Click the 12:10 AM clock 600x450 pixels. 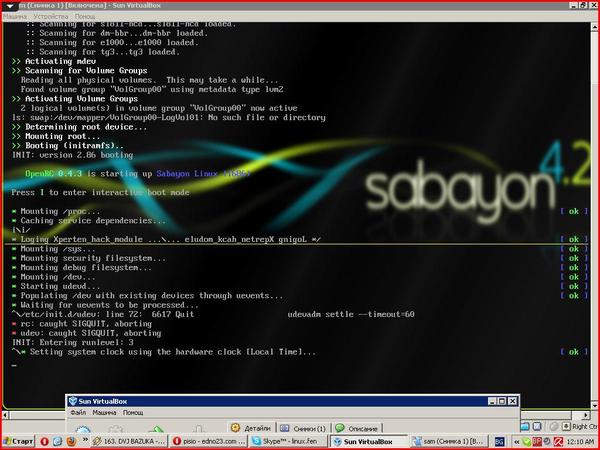coord(580,442)
